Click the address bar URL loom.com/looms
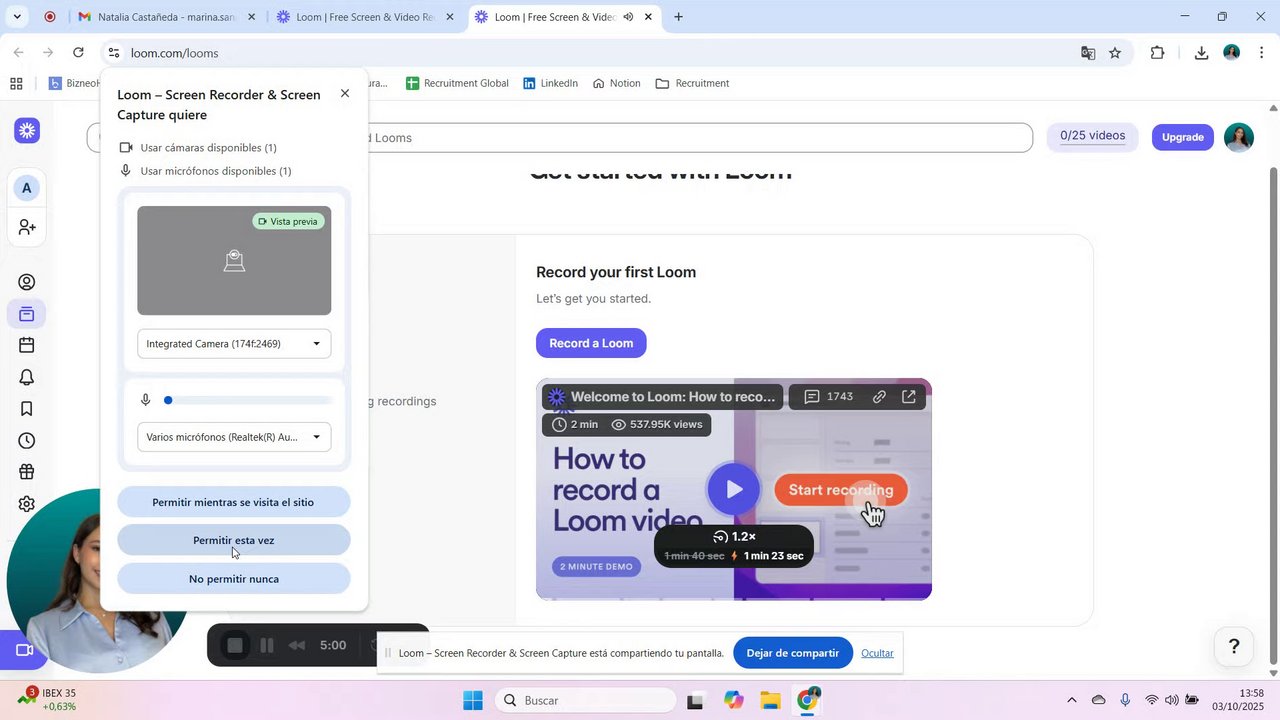The image size is (1280, 720). pos(174,53)
